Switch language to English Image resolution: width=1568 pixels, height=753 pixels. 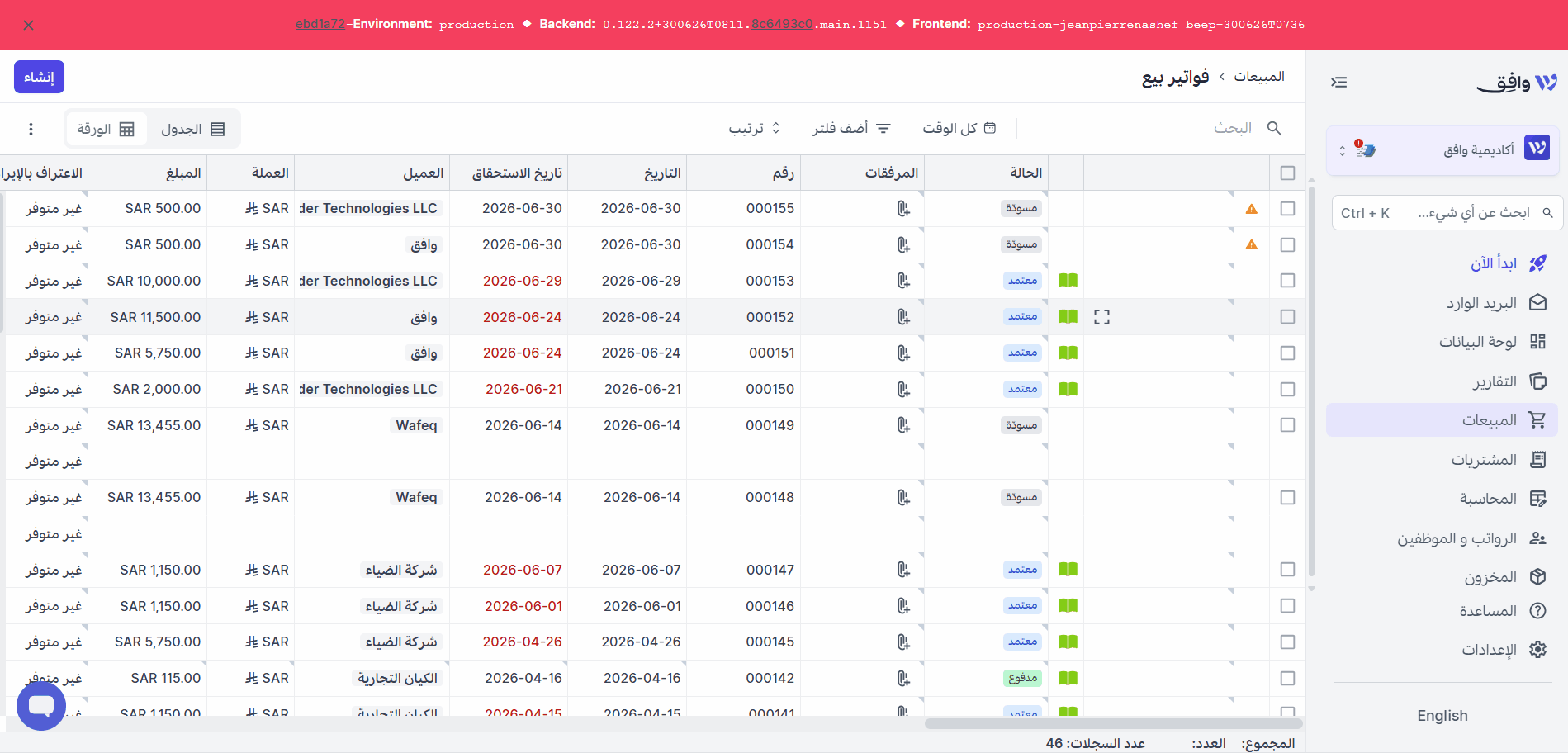[1442, 716]
